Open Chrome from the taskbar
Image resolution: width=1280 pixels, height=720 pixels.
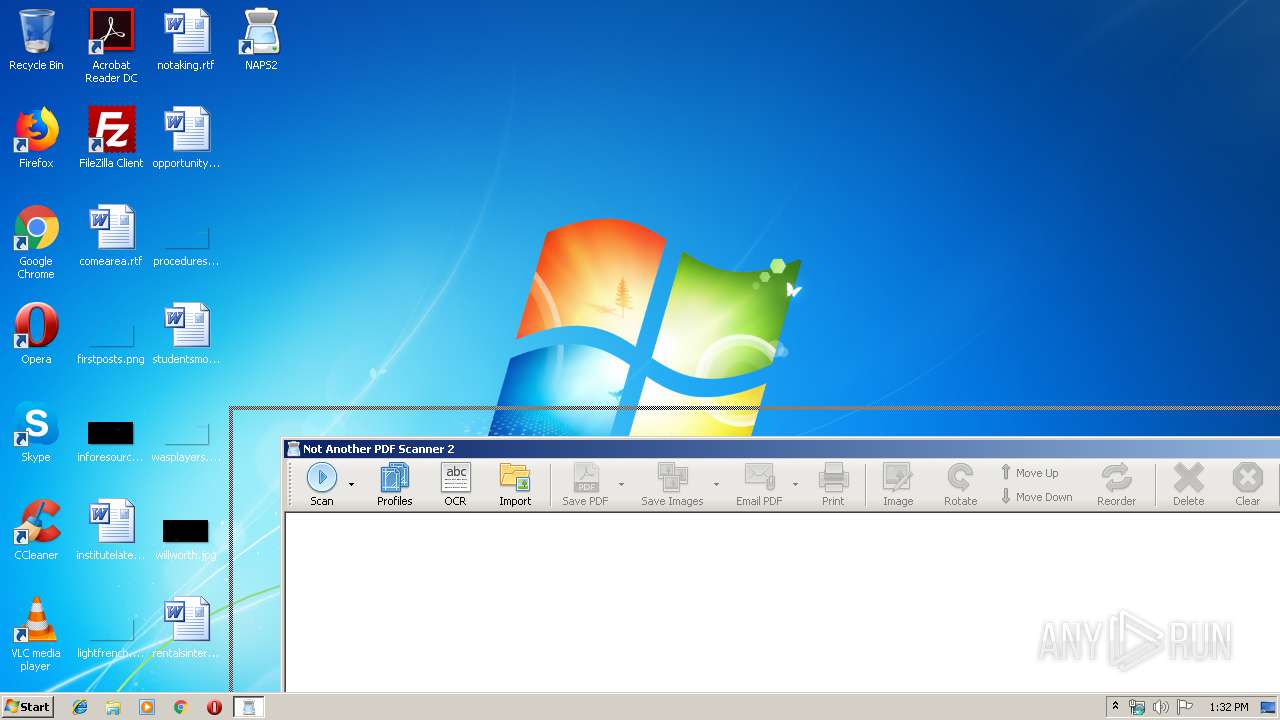click(x=181, y=707)
